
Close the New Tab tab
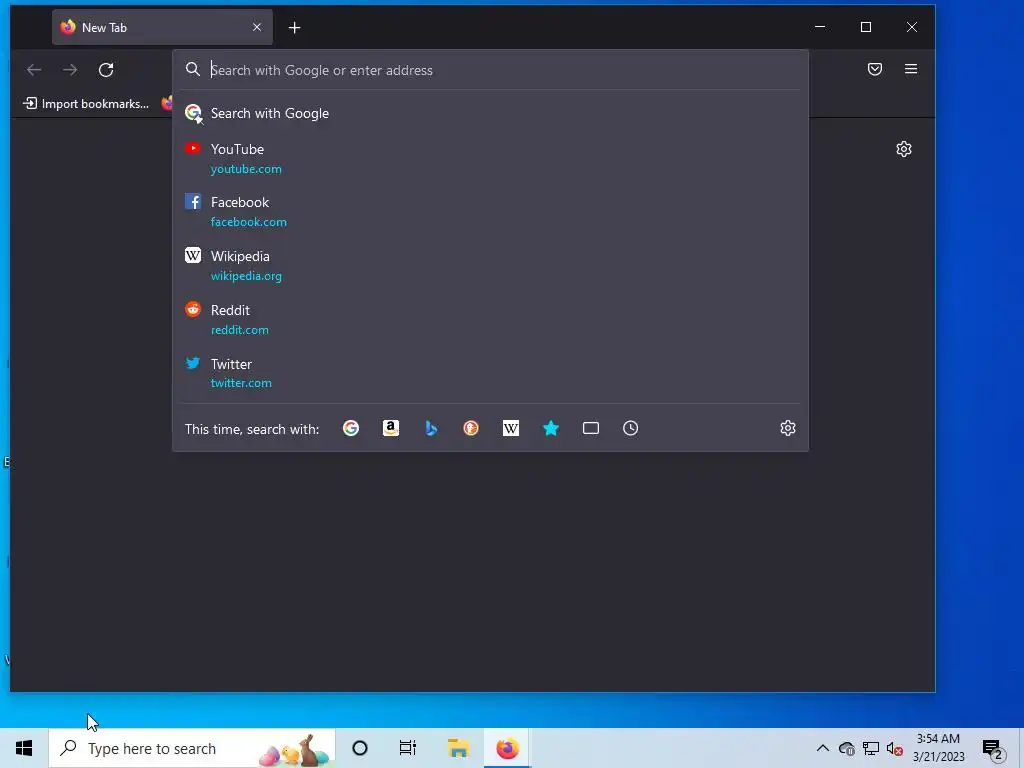(x=257, y=27)
